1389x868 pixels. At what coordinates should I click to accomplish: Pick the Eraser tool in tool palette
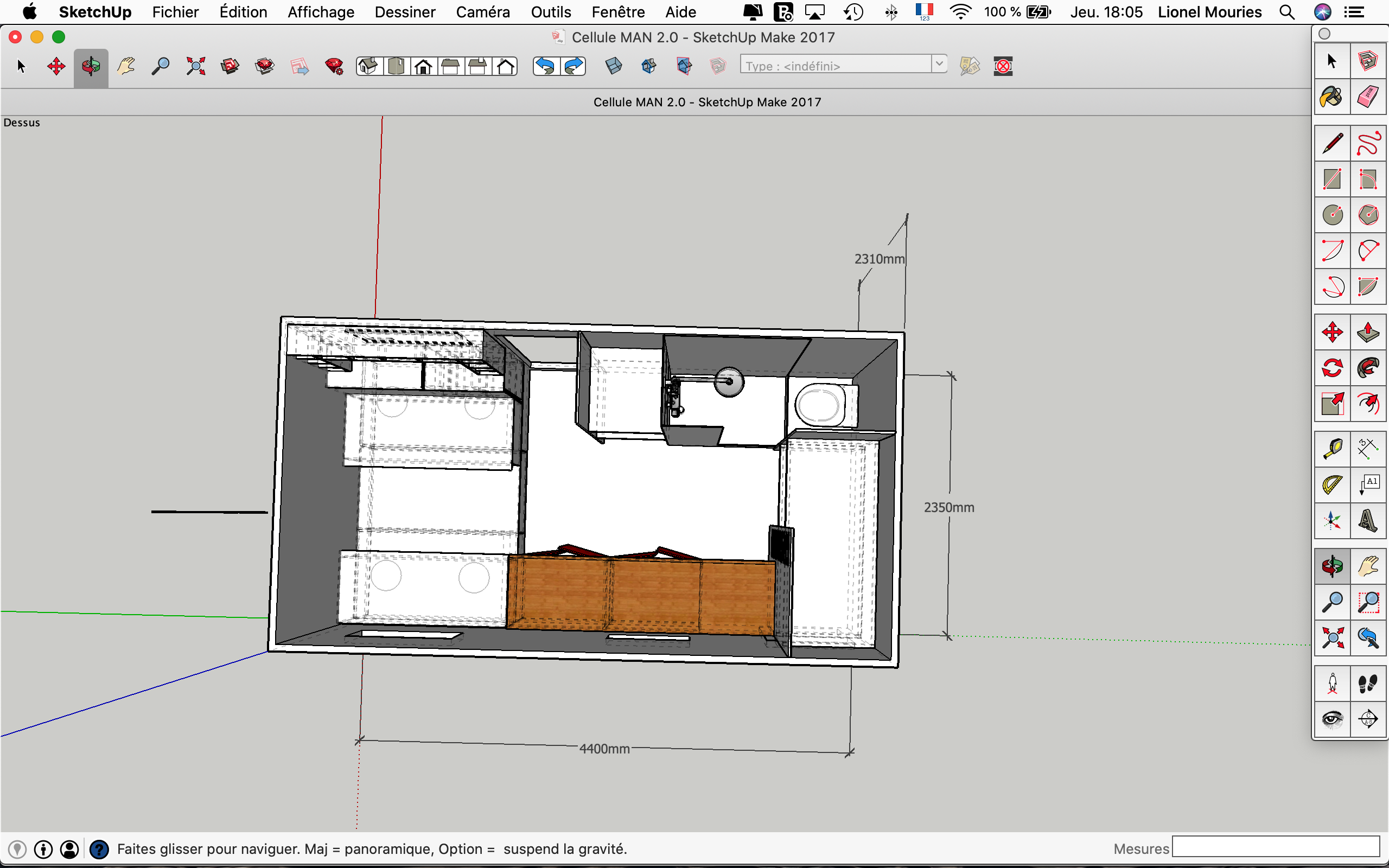pyautogui.click(x=1368, y=97)
